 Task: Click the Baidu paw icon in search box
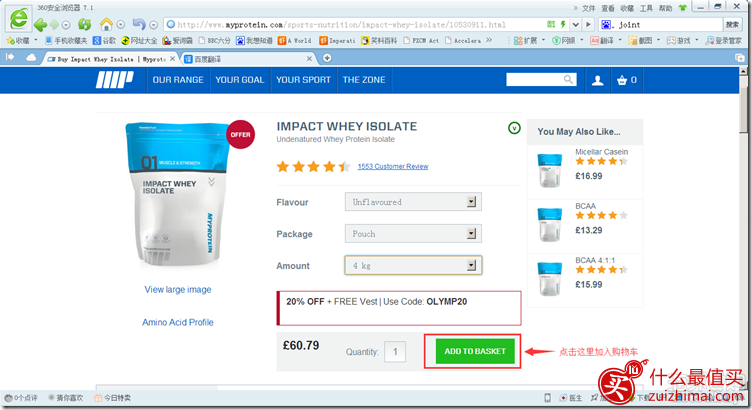click(606, 24)
